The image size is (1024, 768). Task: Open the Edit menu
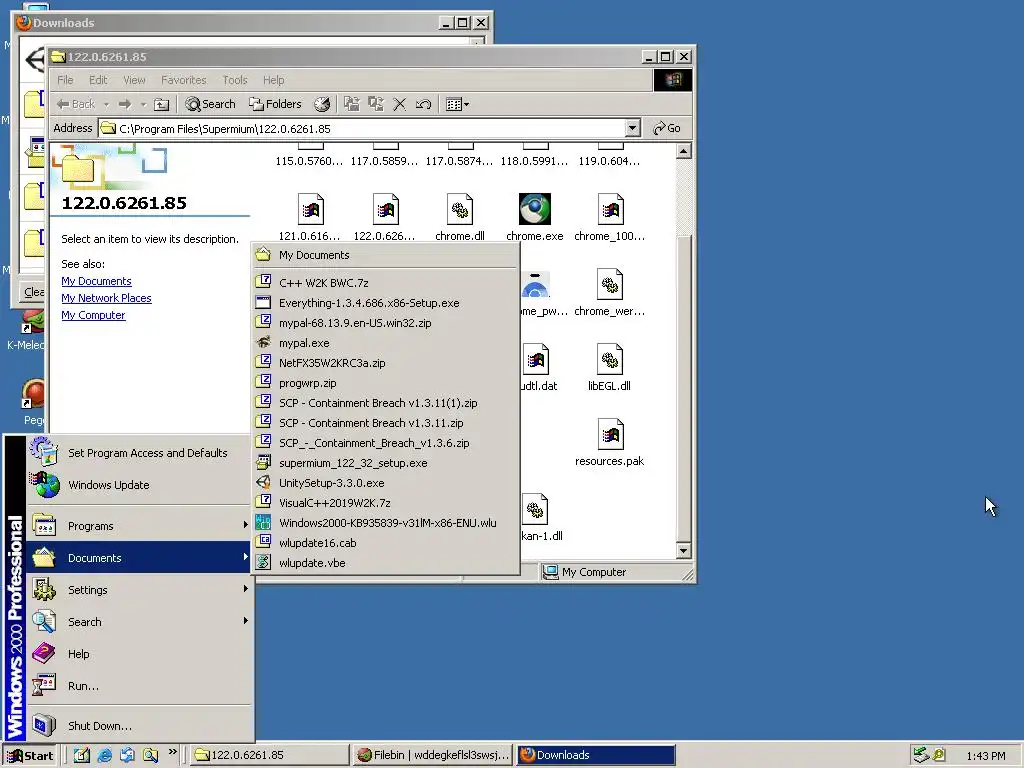98,80
